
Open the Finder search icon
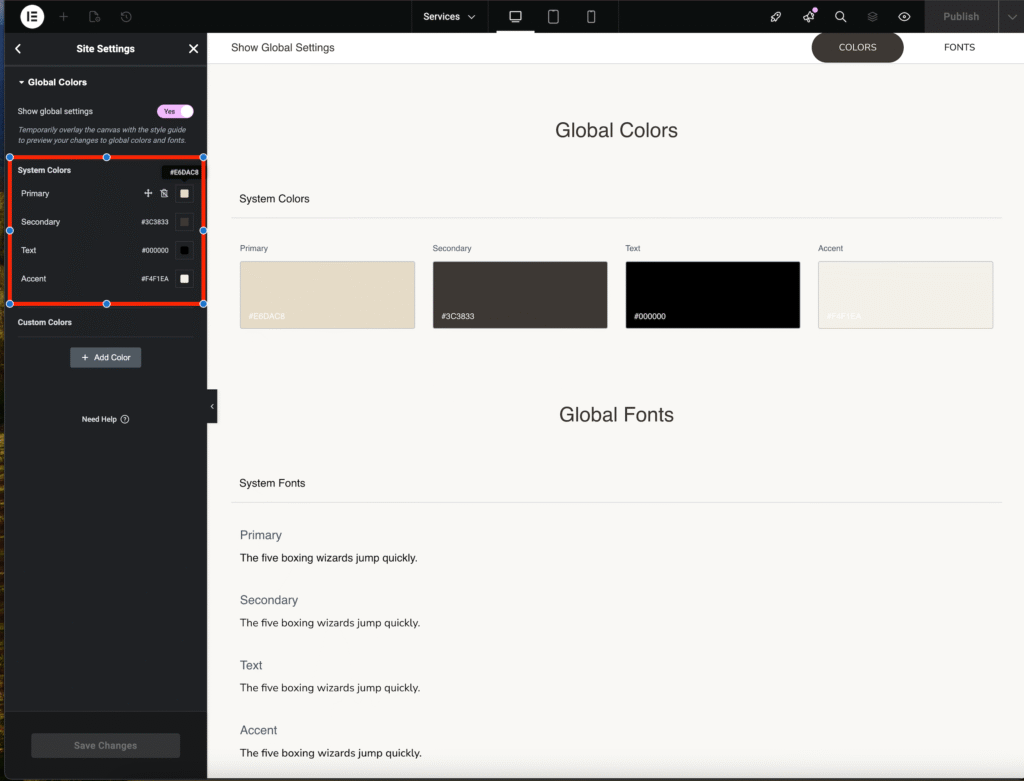click(x=841, y=17)
